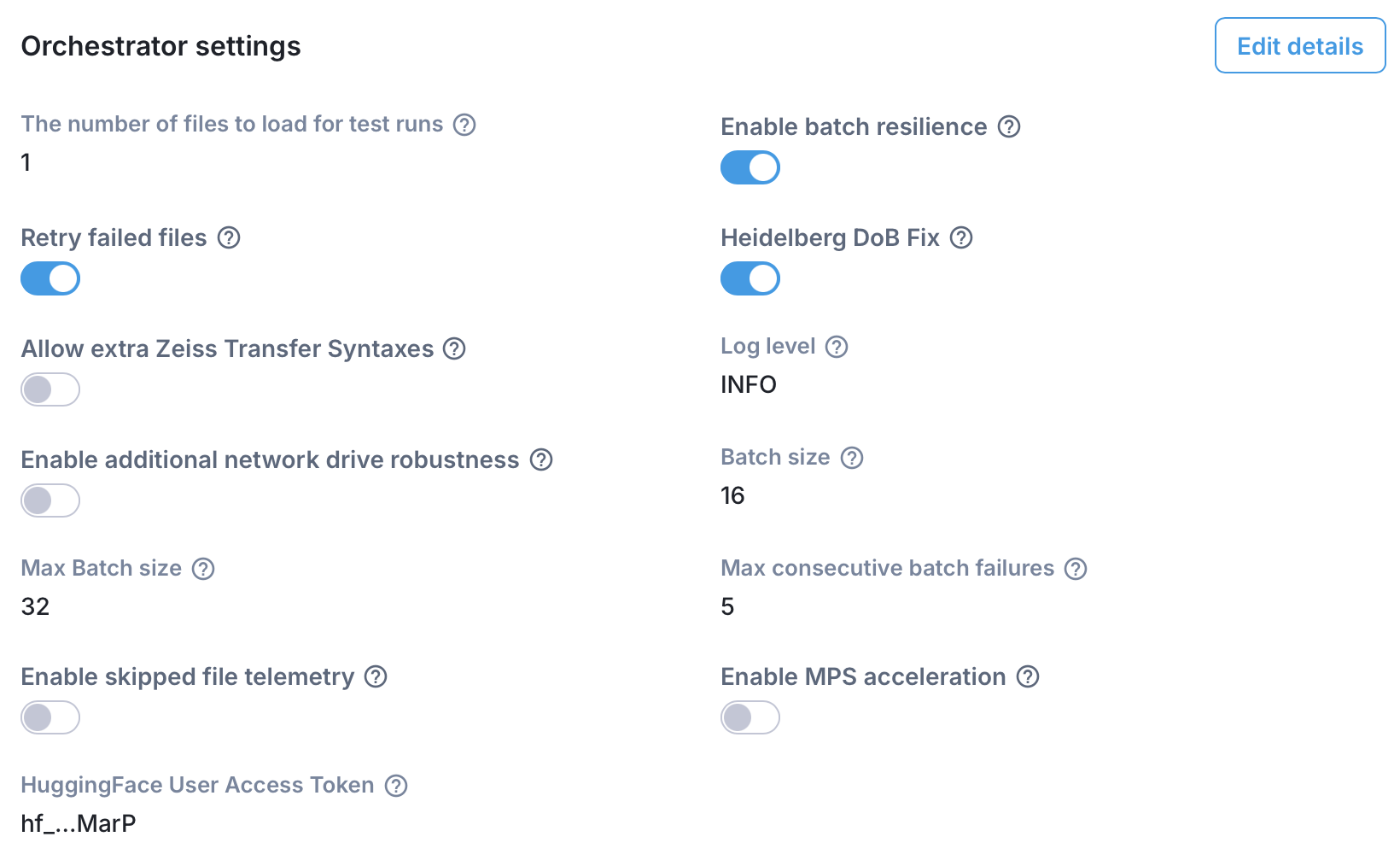Turn off Retry failed files
The width and height of the screenshot is (1400, 866).
click(50, 278)
